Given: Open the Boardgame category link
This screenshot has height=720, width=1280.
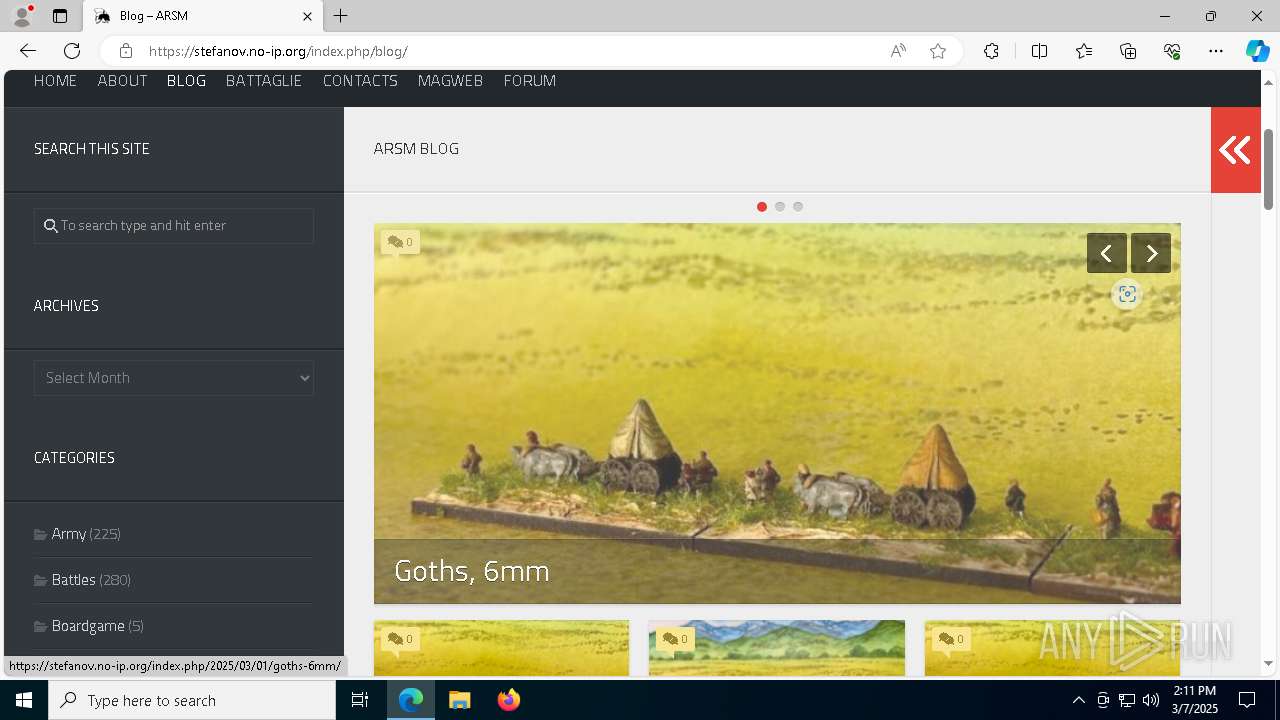Looking at the screenshot, I should 88,626.
